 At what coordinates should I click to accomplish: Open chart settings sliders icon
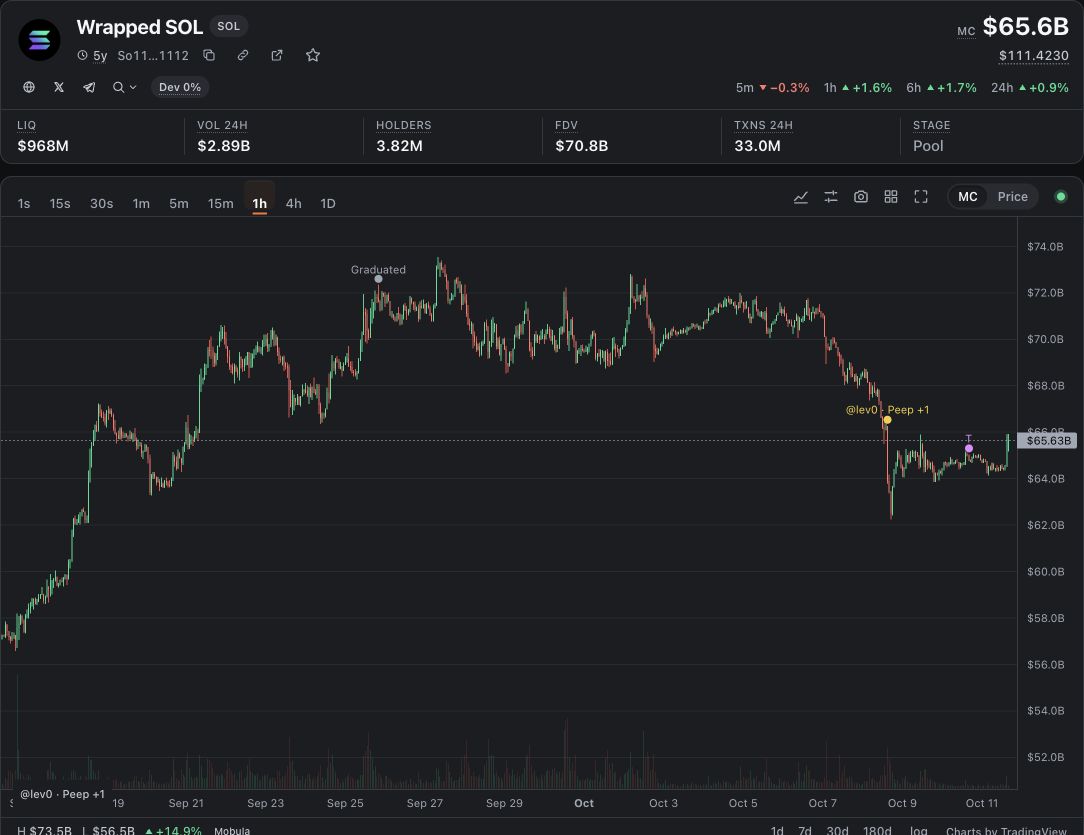(x=831, y=197)
